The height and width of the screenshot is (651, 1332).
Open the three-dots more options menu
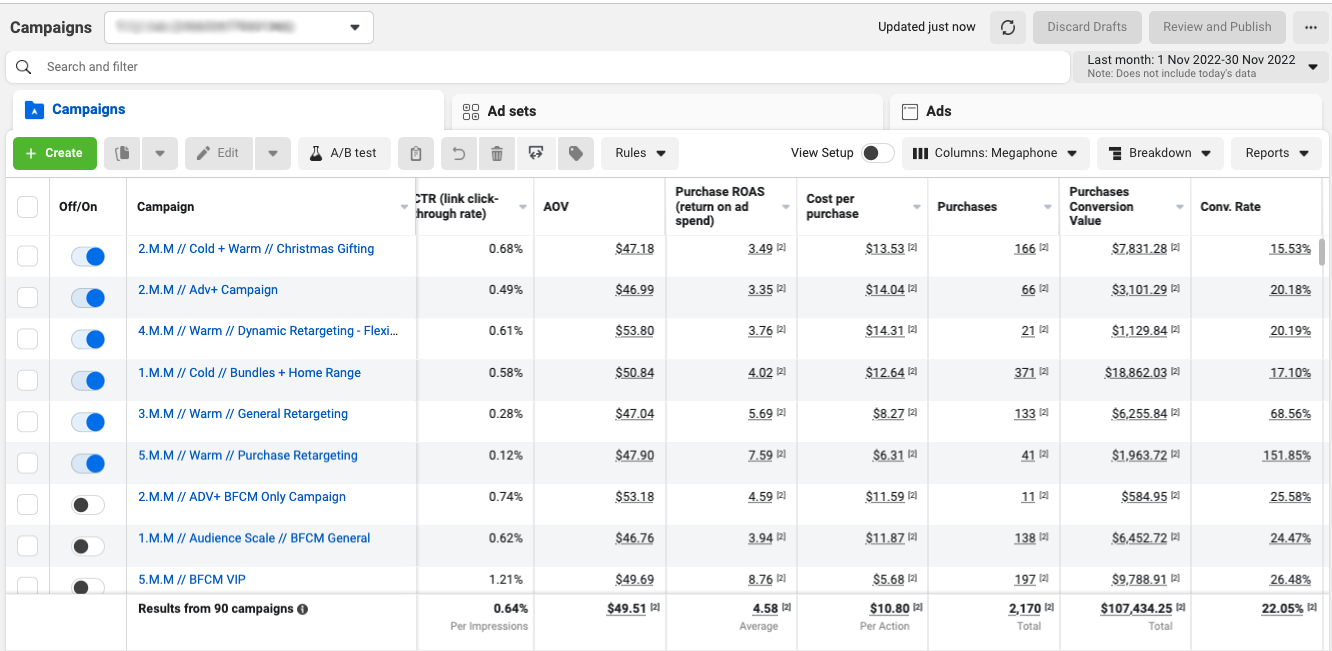(1311, 27)
